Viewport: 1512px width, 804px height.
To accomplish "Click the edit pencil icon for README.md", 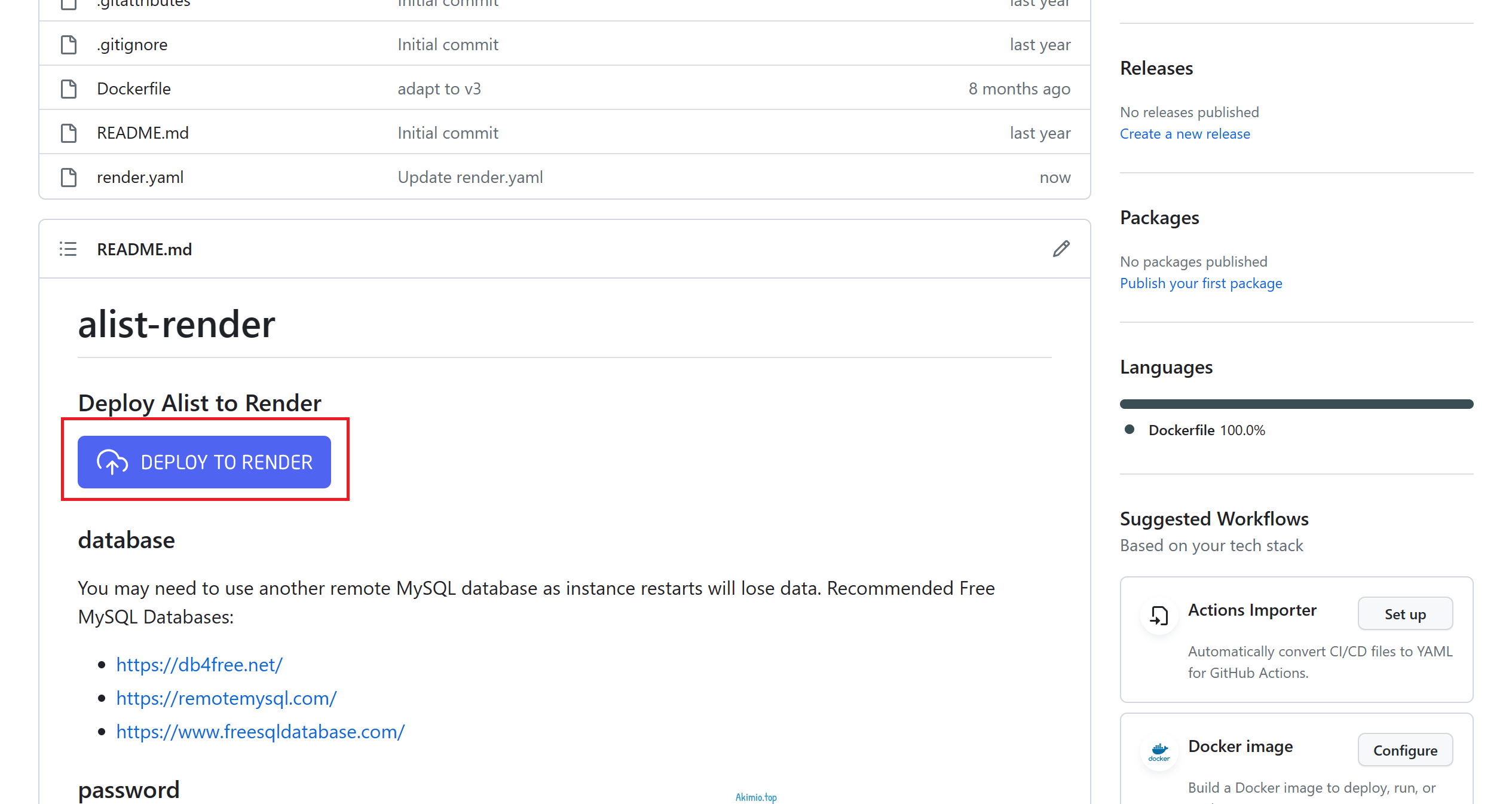I will click(x=1062, y=248).
